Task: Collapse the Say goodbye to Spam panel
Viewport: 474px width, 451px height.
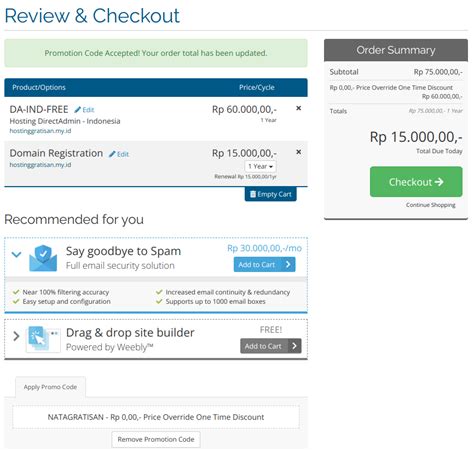Action: (16, 255)
